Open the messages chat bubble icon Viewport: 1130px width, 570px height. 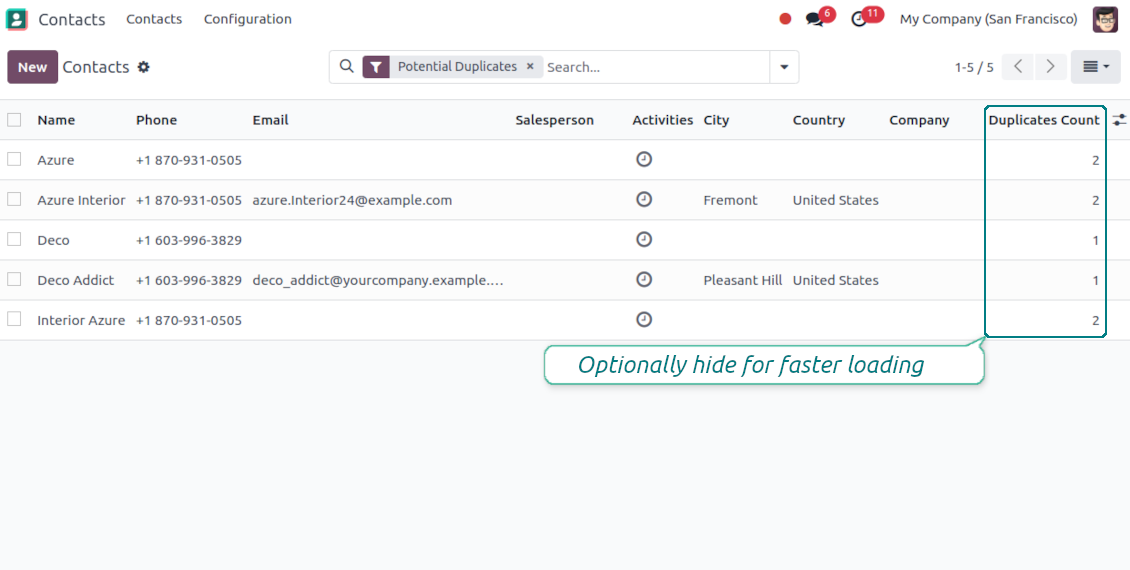click(x=815, y=19)
